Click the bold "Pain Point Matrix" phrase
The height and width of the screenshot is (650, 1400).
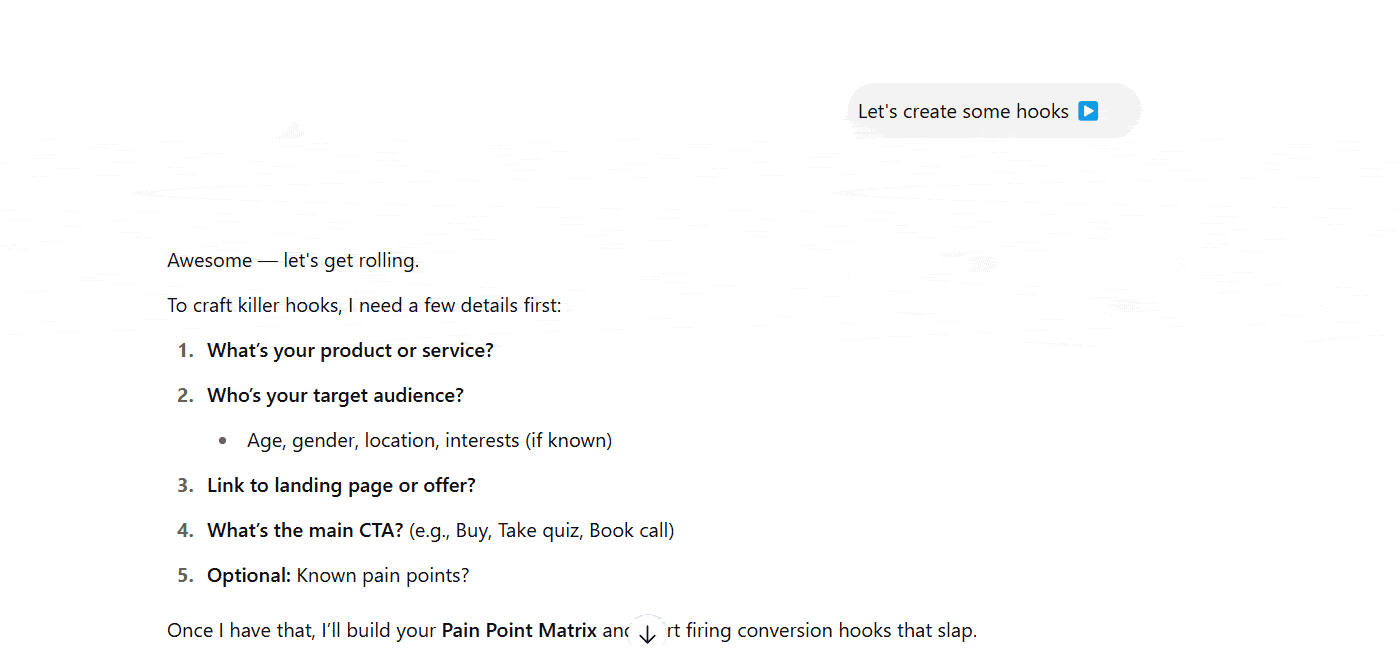point(519,631)
